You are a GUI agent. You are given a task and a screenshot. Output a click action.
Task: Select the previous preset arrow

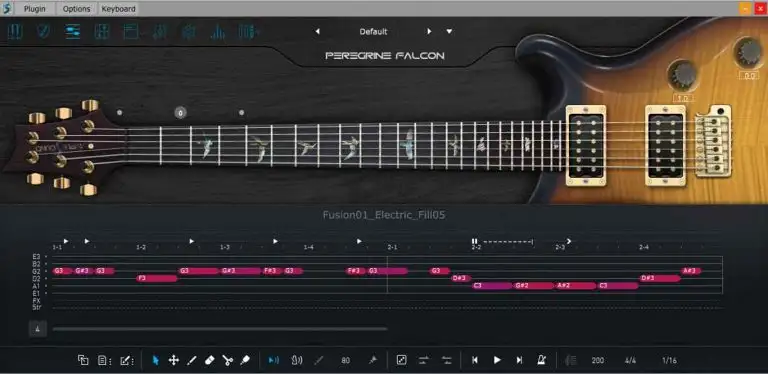(x=317, y=32)
